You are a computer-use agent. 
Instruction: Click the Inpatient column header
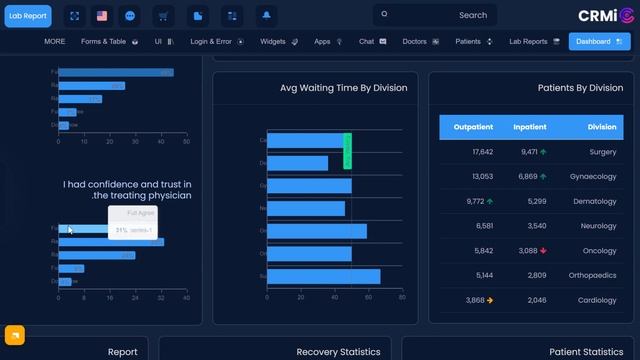530,127
